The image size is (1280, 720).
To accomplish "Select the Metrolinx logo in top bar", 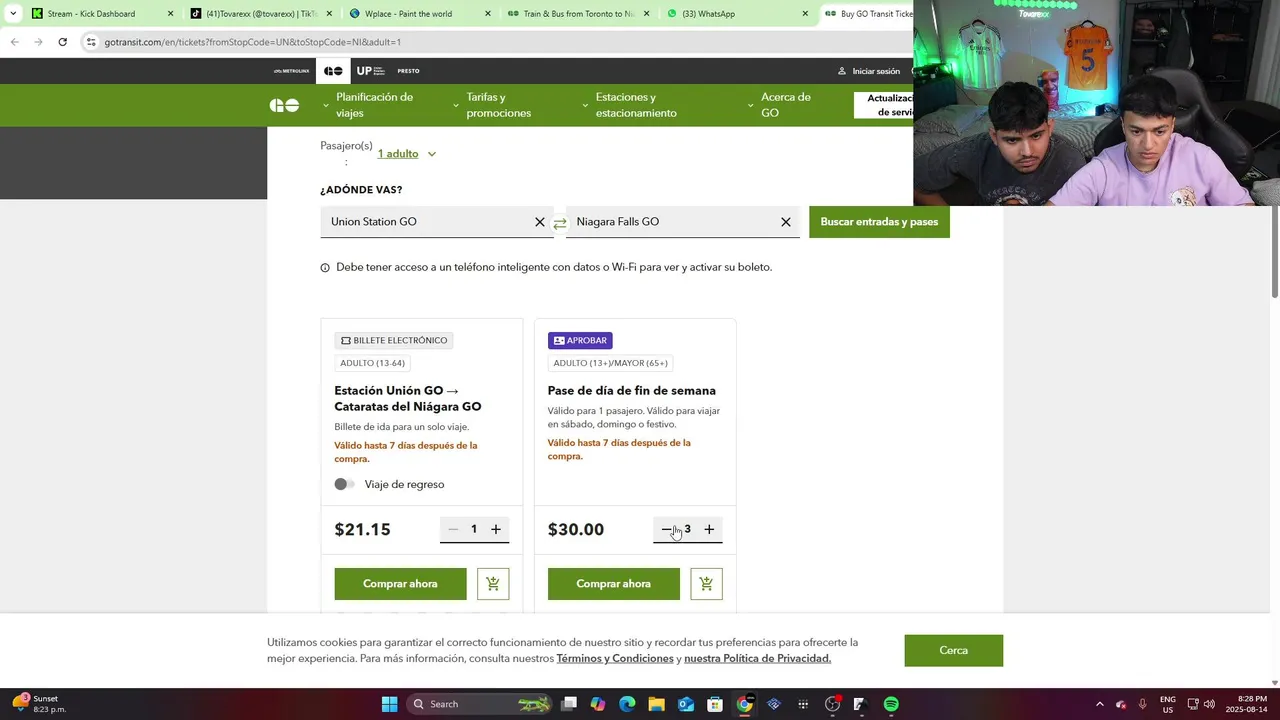I will [x=292, y=71].
